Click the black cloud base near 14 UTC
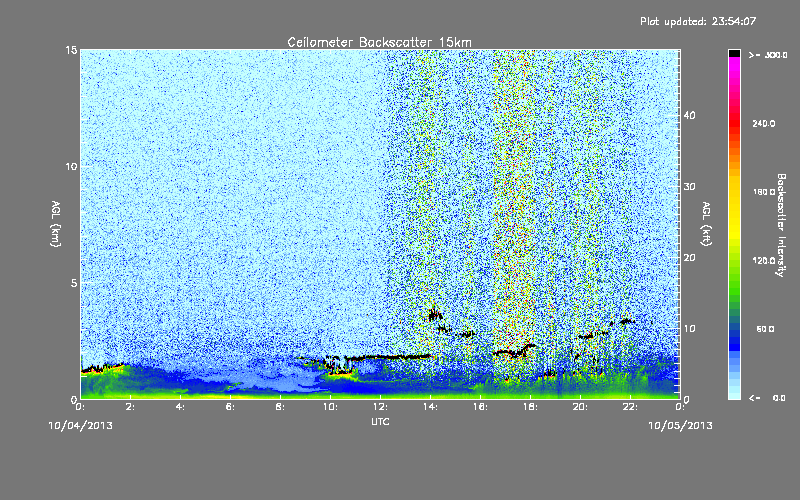Image resolution: width=800 pixels, height=500 pixels. [435, 315]
